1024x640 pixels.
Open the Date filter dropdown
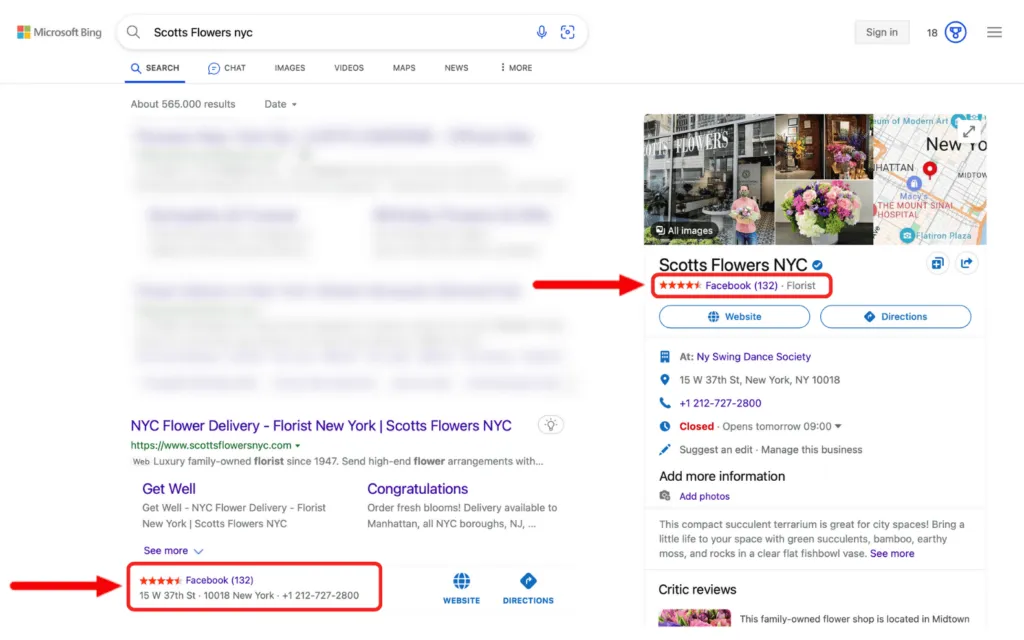click(x=280, y=104)
